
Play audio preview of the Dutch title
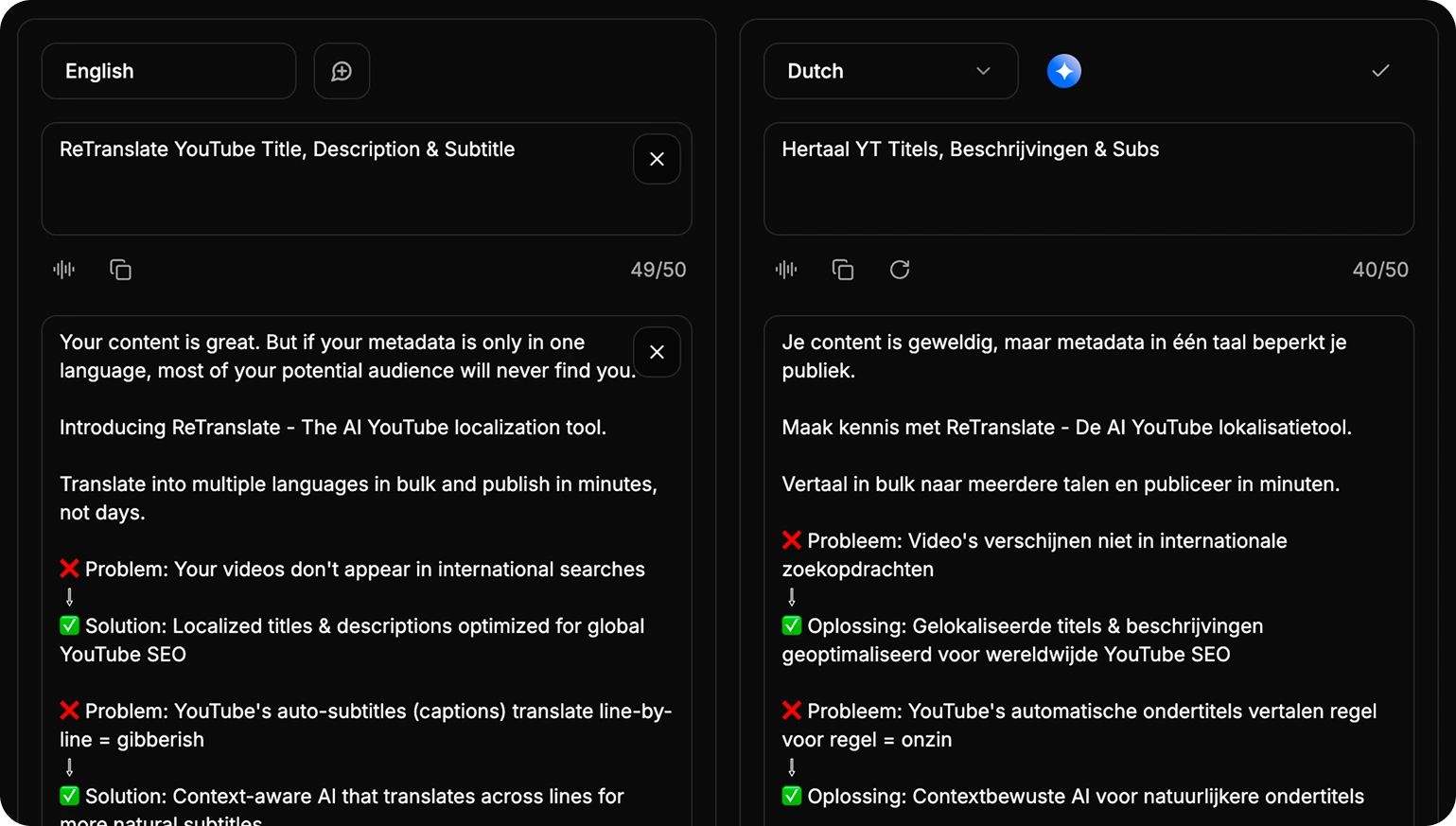(785, 270)
